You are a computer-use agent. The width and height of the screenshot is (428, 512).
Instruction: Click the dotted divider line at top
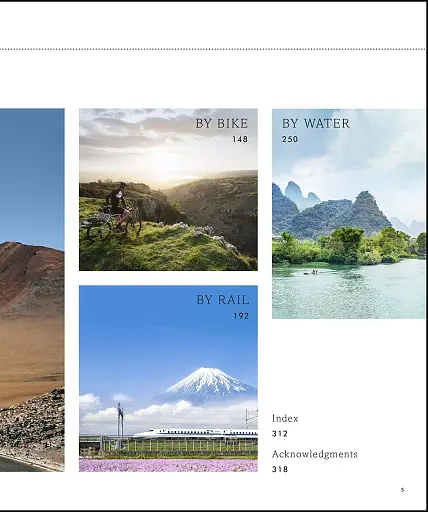(213, 49)
